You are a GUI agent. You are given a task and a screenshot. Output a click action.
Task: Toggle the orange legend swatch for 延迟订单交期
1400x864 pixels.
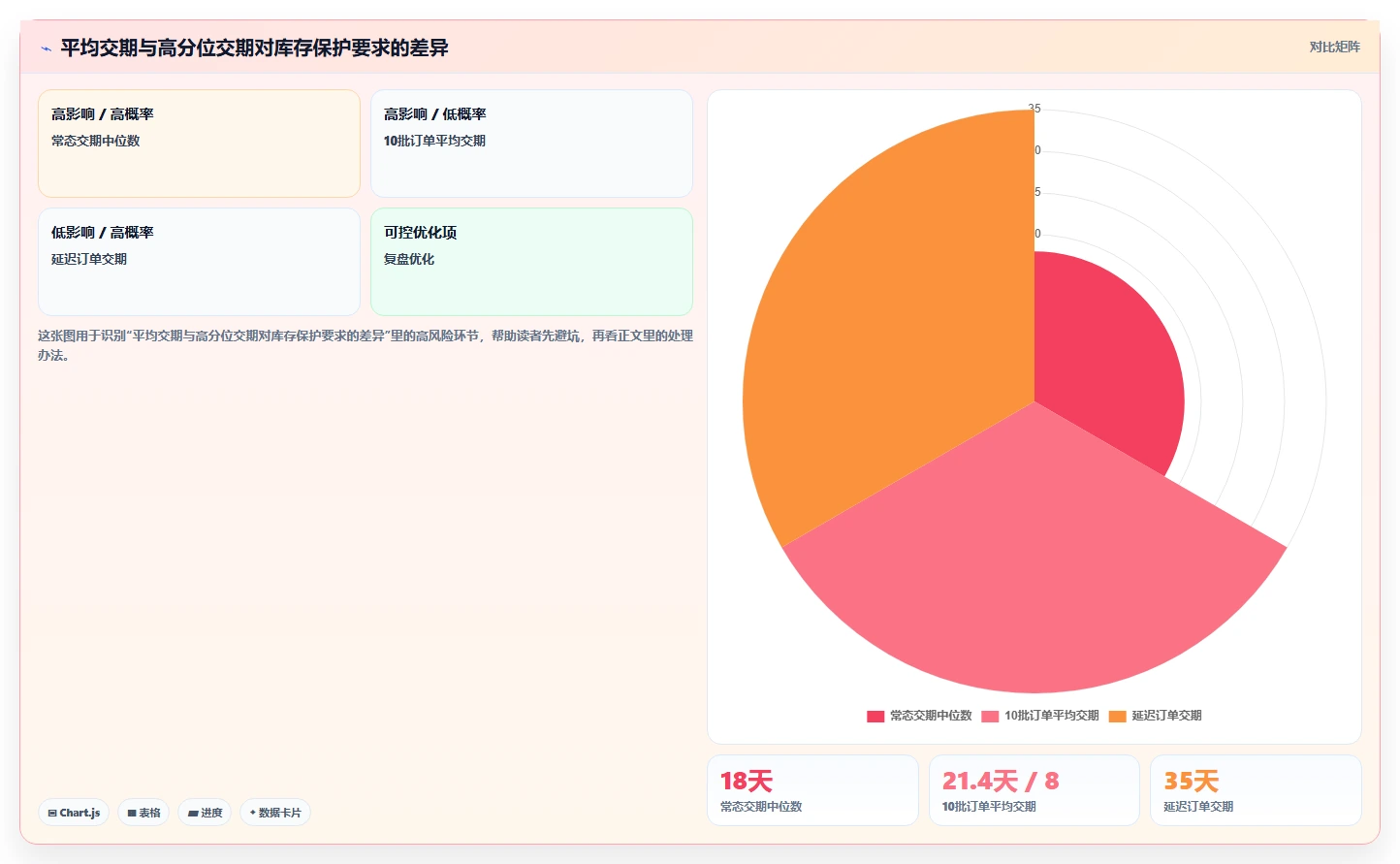1118,717
